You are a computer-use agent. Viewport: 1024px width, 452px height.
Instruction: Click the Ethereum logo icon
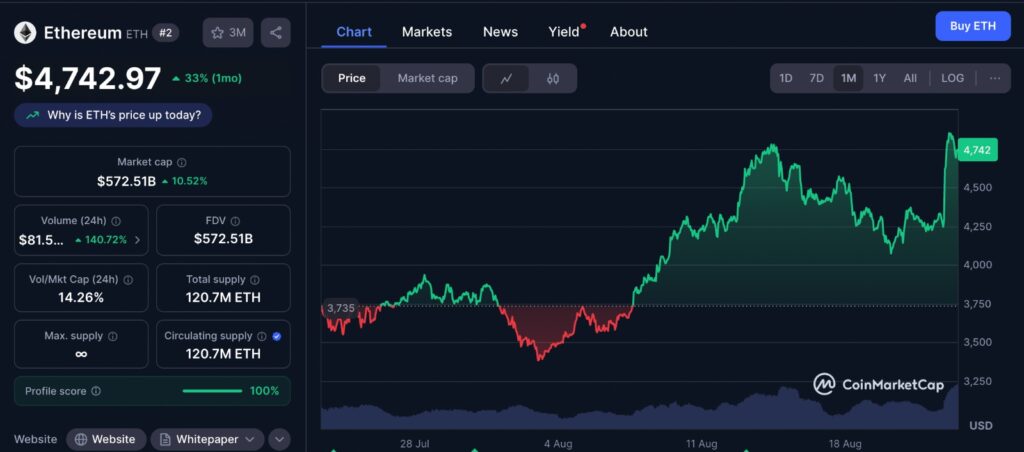click(x=25, y=33)
